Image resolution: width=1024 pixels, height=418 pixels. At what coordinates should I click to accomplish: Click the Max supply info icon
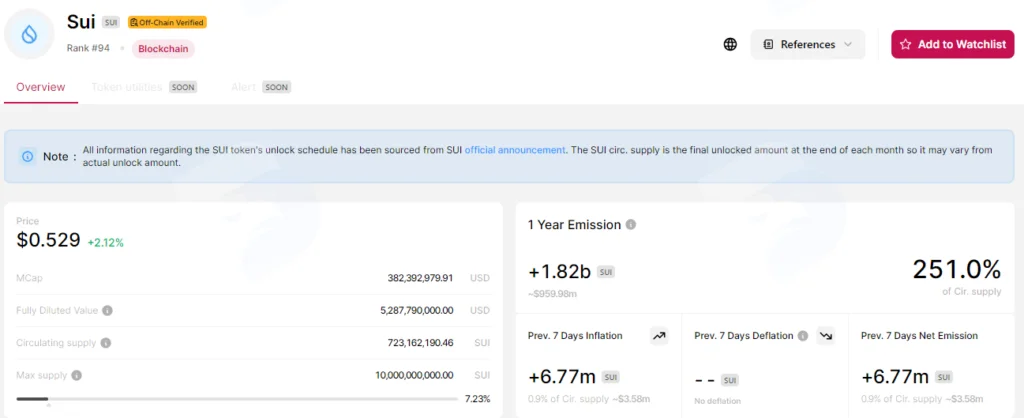(x=76, y=376)
